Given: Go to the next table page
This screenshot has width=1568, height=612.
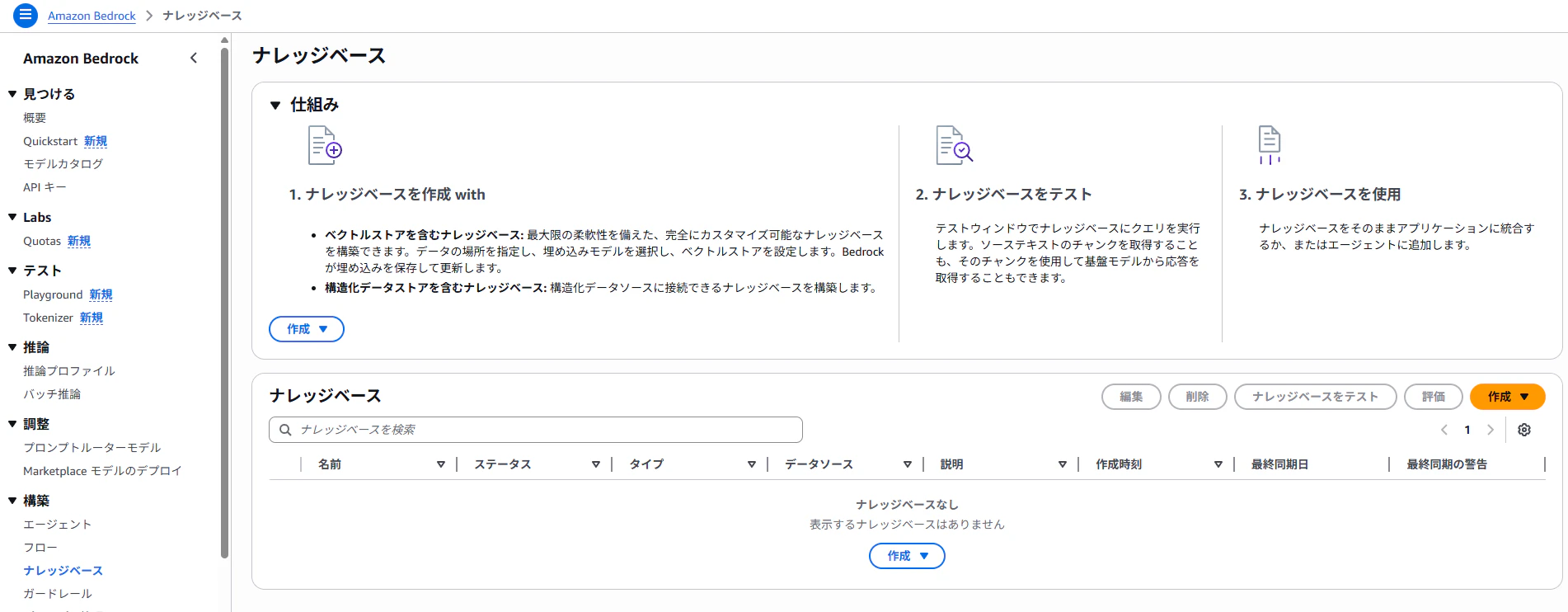Looking at the screenshot, I should pyautogui.click(x=1490, y=430).
